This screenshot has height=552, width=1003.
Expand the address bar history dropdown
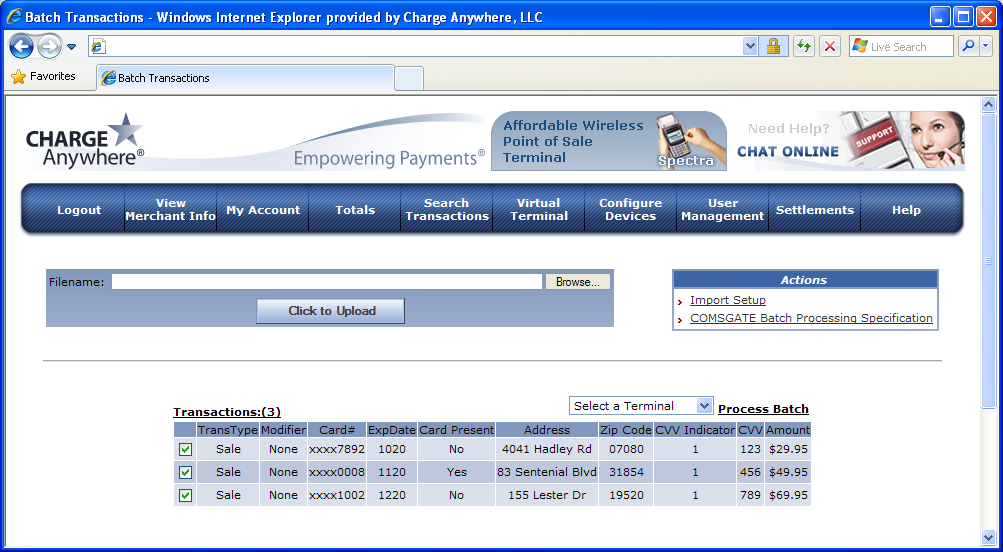point(750,46)
